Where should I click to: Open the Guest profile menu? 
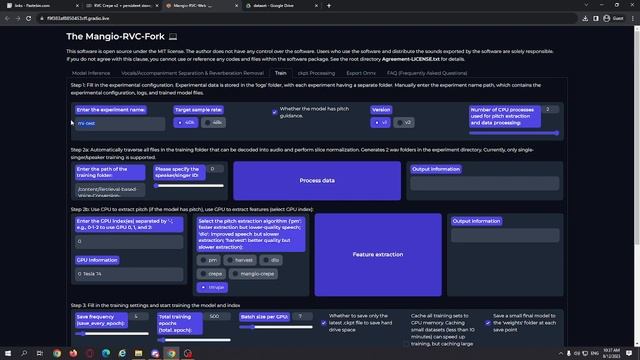pyautogui.click(x=613, y=18)
